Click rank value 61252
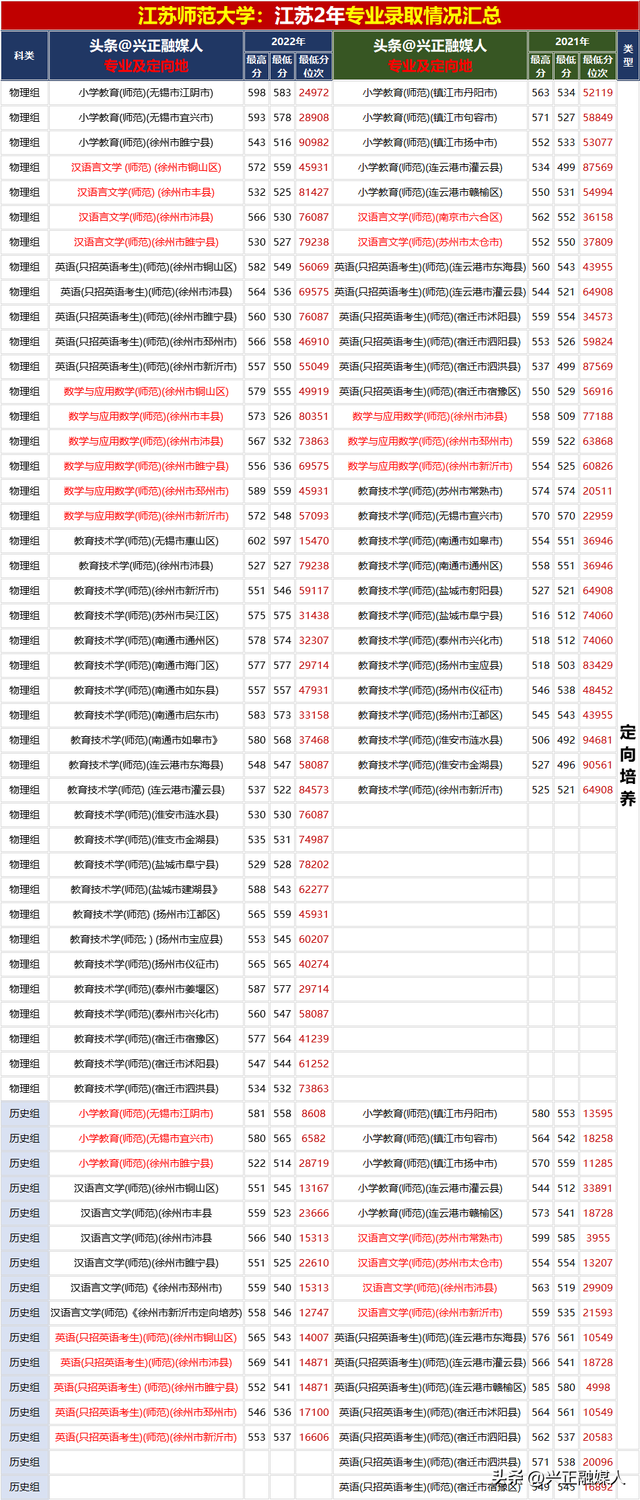Screen dimensions: 640x1500 tap(314, 1064)
